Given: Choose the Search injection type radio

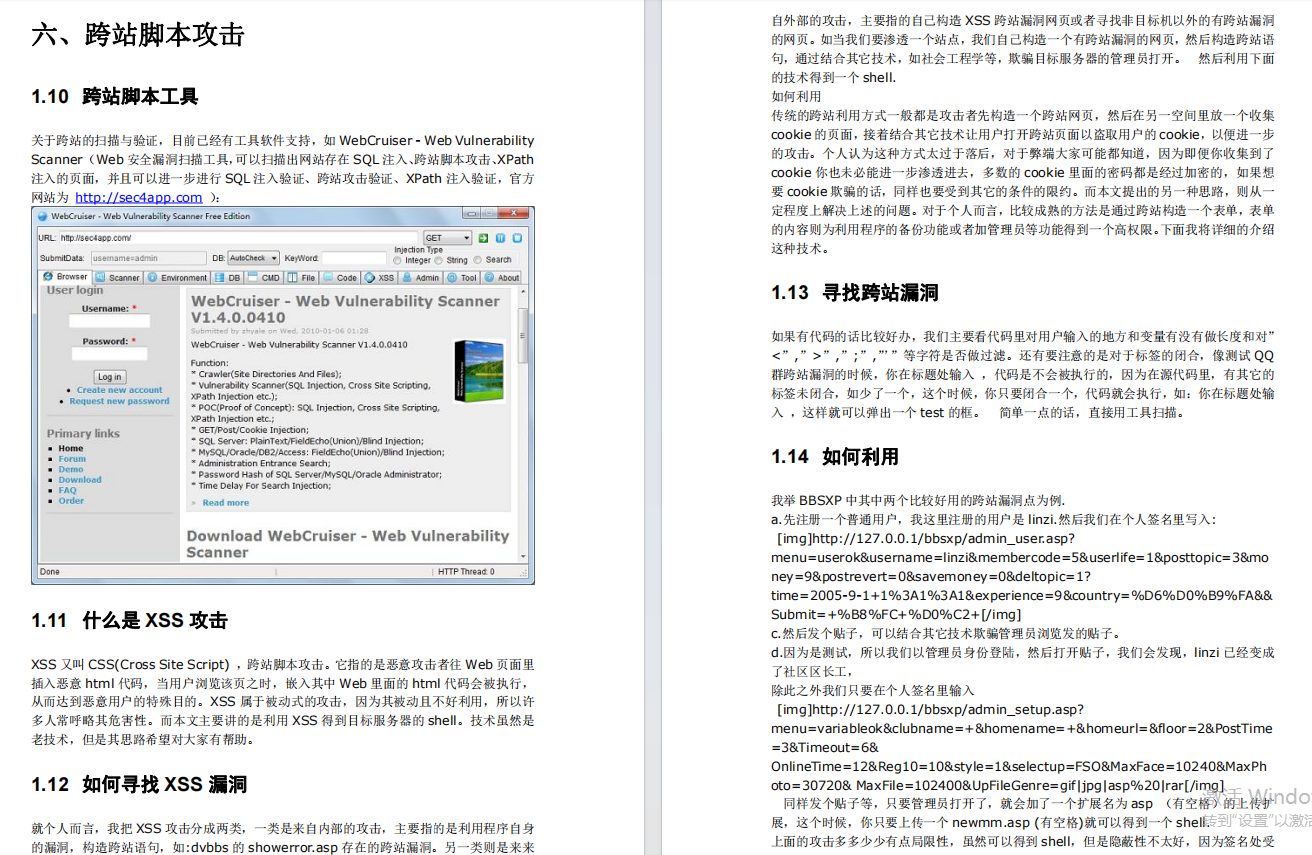Looking at the screenshot, I should (479, 259).
